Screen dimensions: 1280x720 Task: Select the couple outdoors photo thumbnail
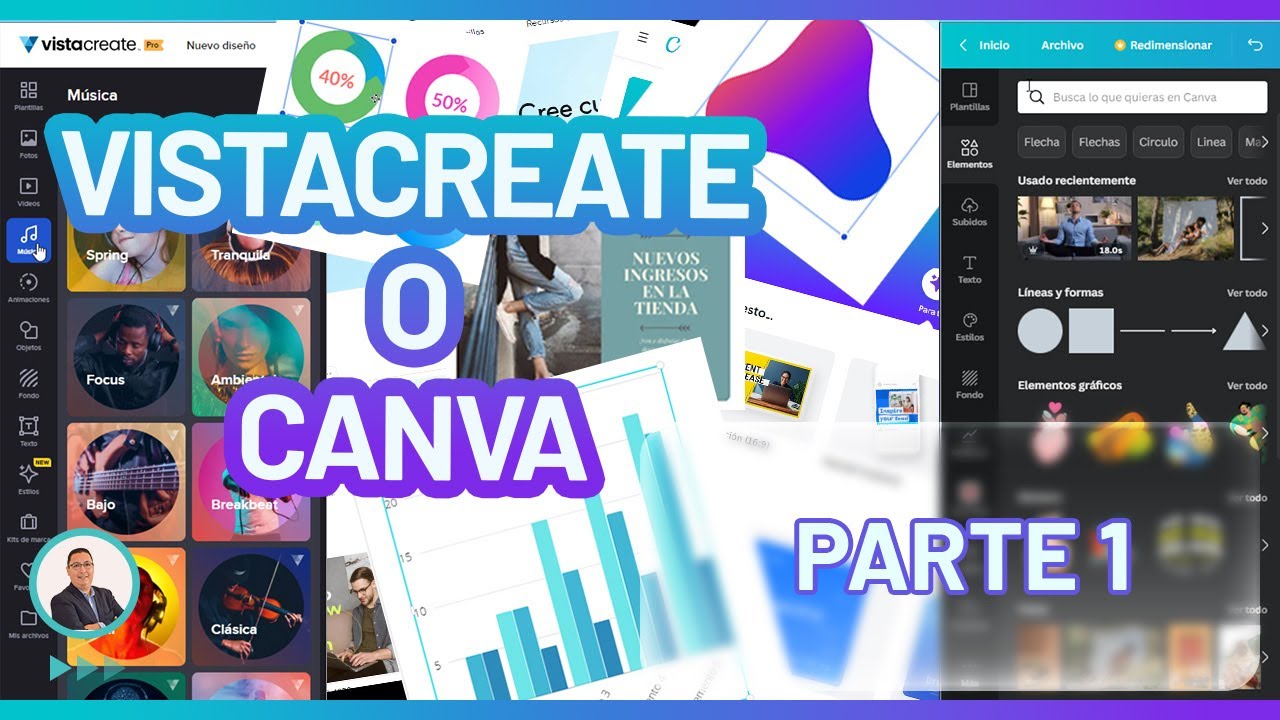pyautogui.click(x=1185, y=228)
